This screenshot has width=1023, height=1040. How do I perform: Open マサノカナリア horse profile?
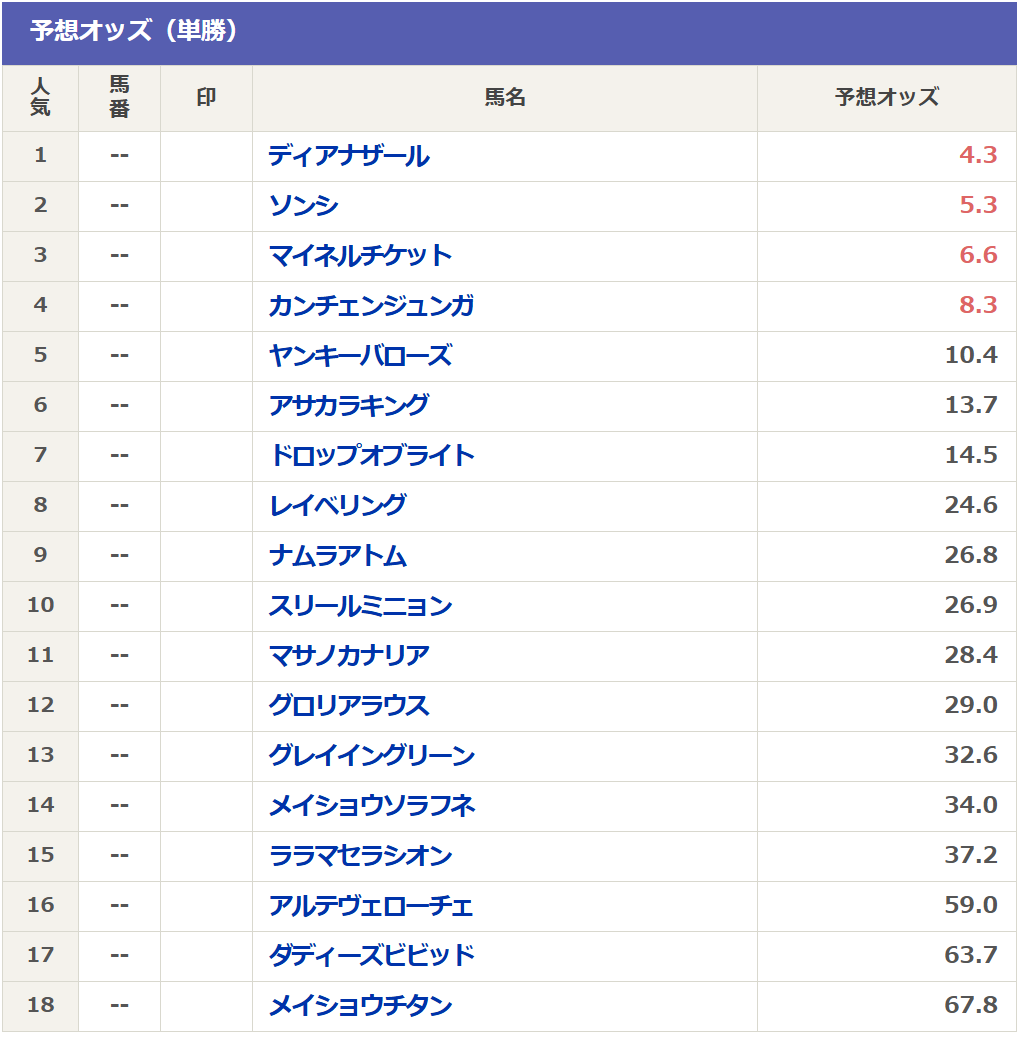tap(348, 656)
